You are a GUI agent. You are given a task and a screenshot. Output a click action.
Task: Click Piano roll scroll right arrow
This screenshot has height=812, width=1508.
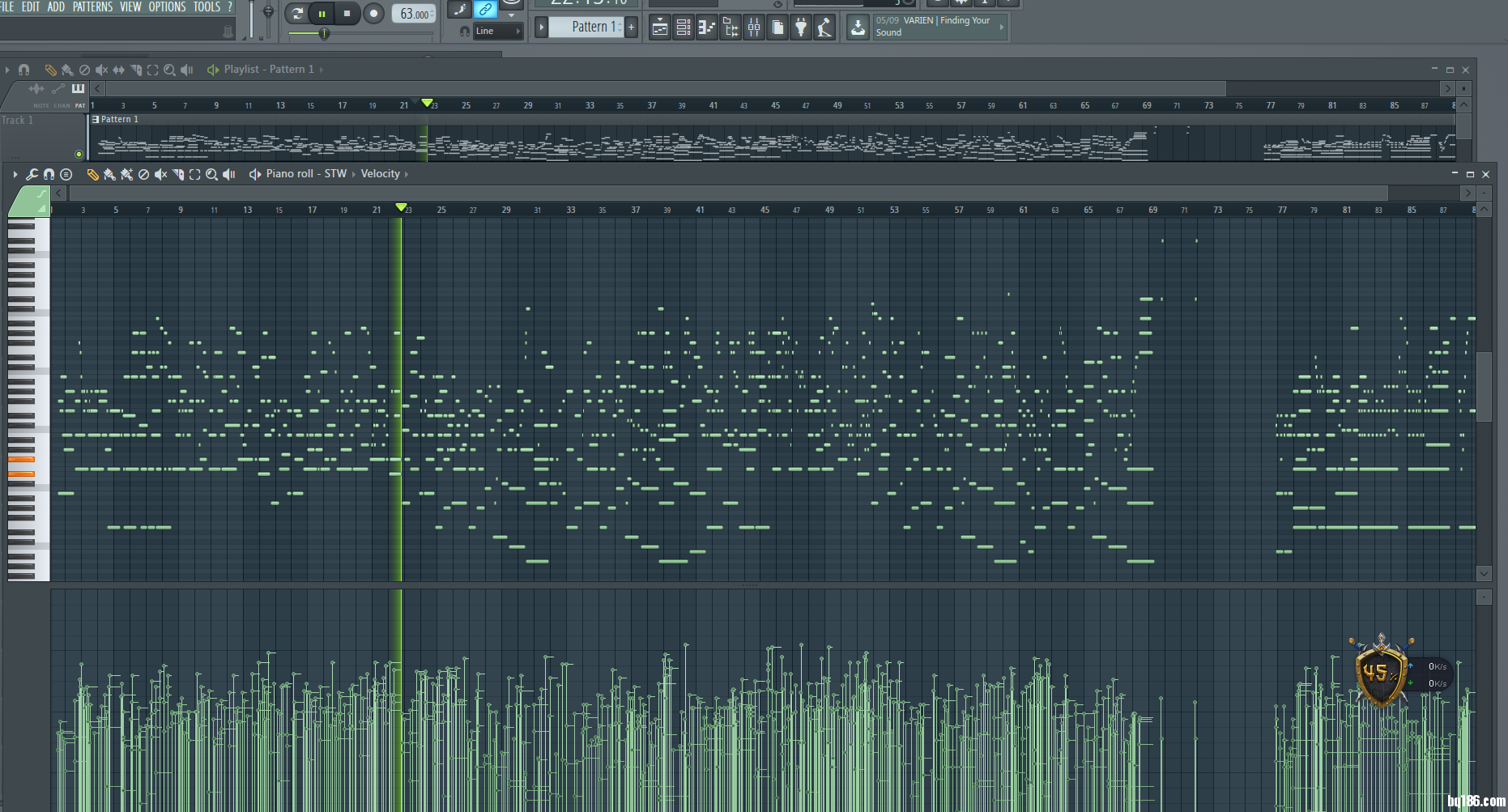1468,193
